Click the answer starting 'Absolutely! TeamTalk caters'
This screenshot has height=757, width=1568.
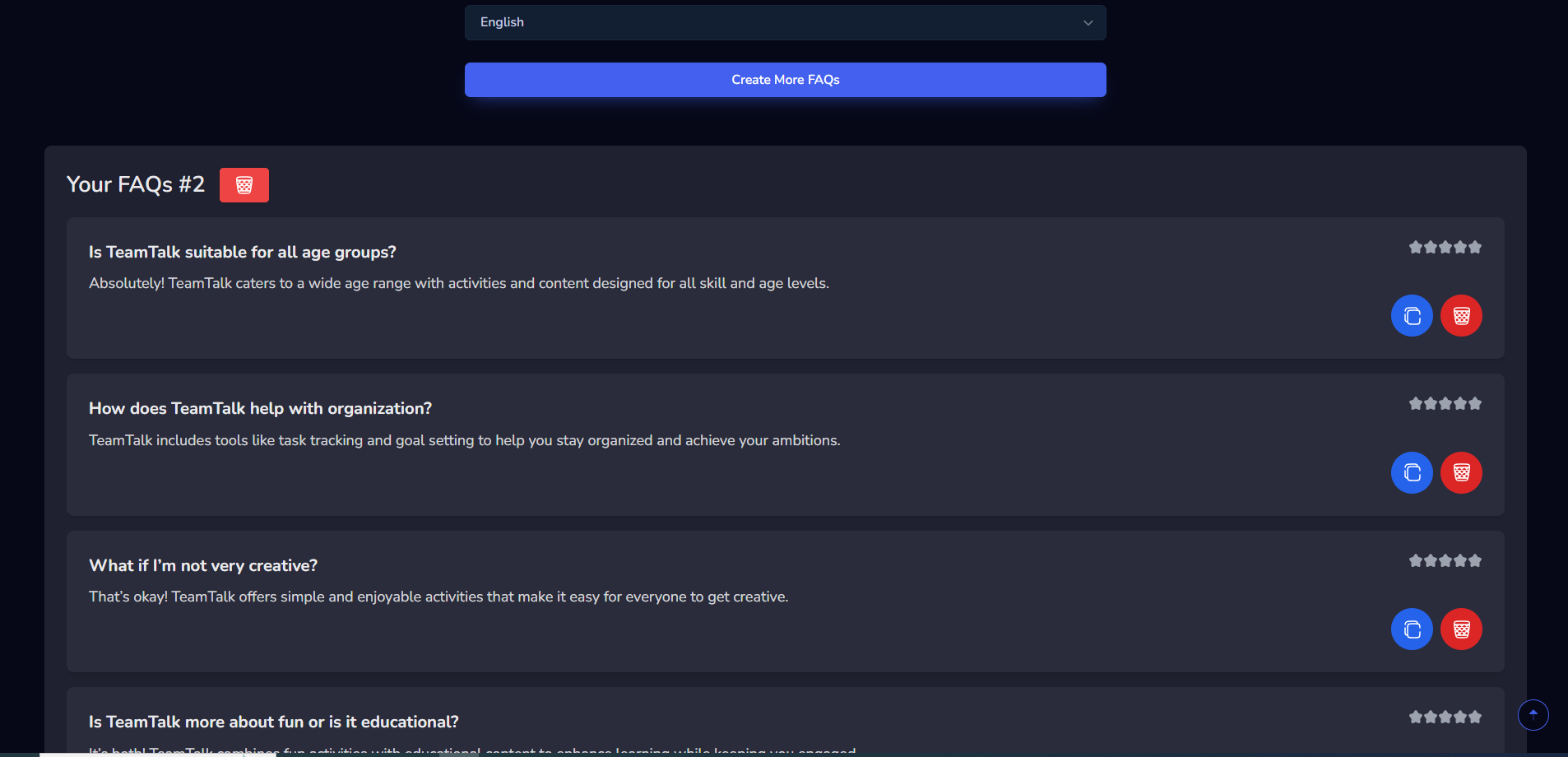pyautogui.click(x=459, y=283)
